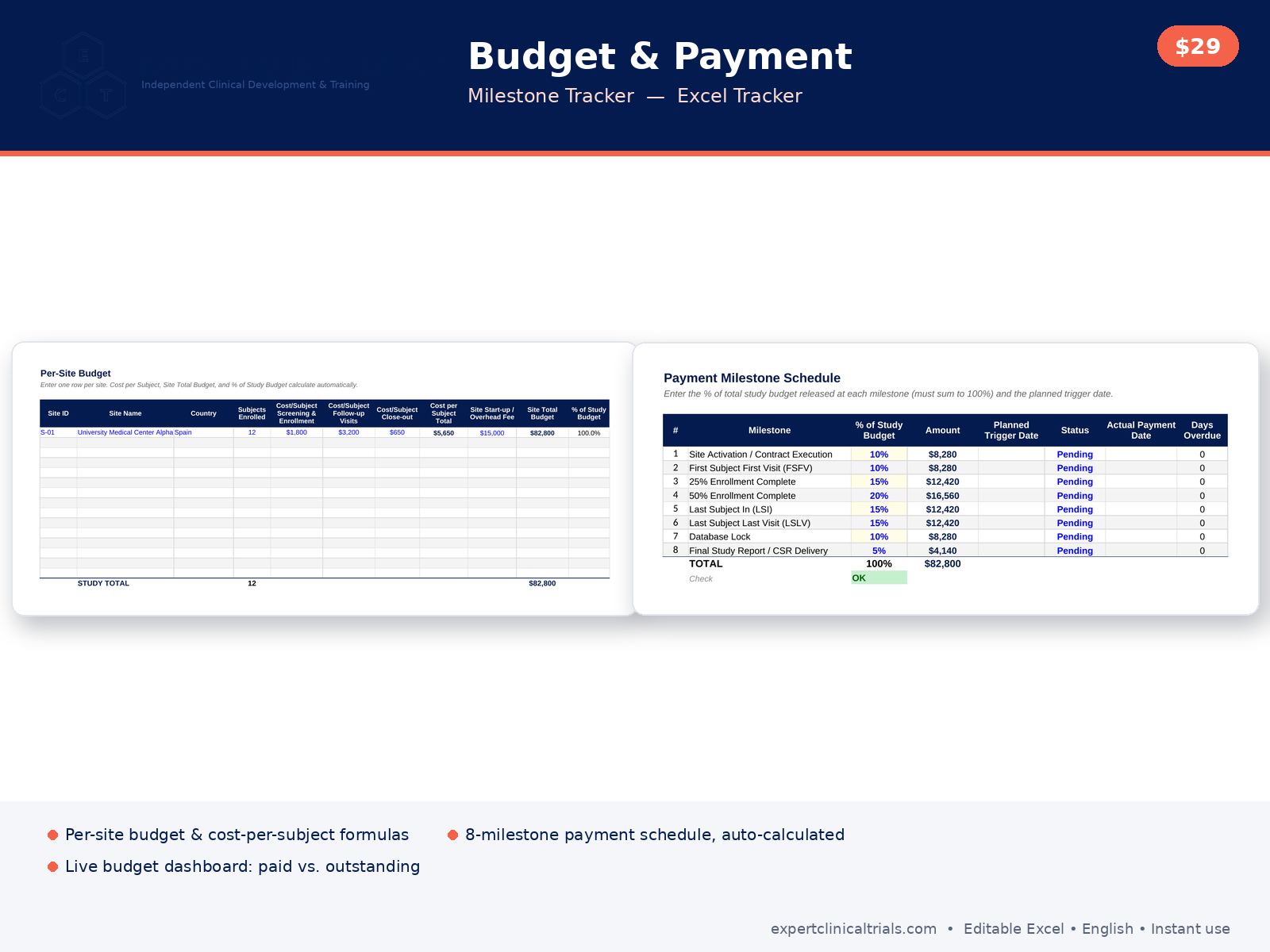Click Pending status for Database Lock row

[x=1075, y=537]
